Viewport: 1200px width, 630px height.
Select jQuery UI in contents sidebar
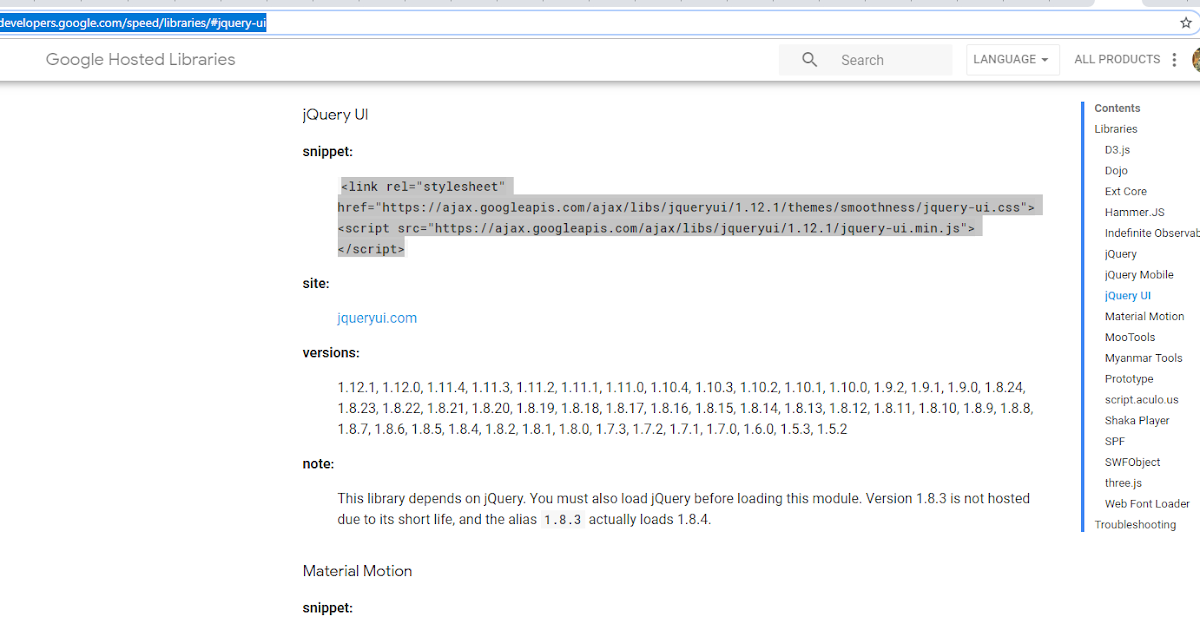click(1128, 296)
